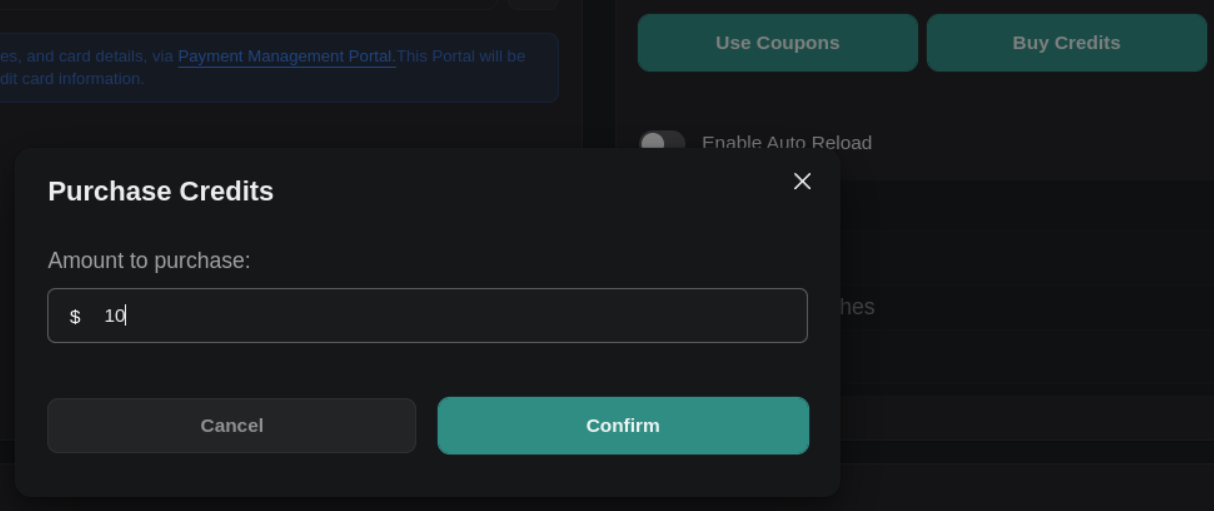Toggle the Enable Auto Reload switch
This screenshot has width=1214, height=511.
[x=662, y=141]
